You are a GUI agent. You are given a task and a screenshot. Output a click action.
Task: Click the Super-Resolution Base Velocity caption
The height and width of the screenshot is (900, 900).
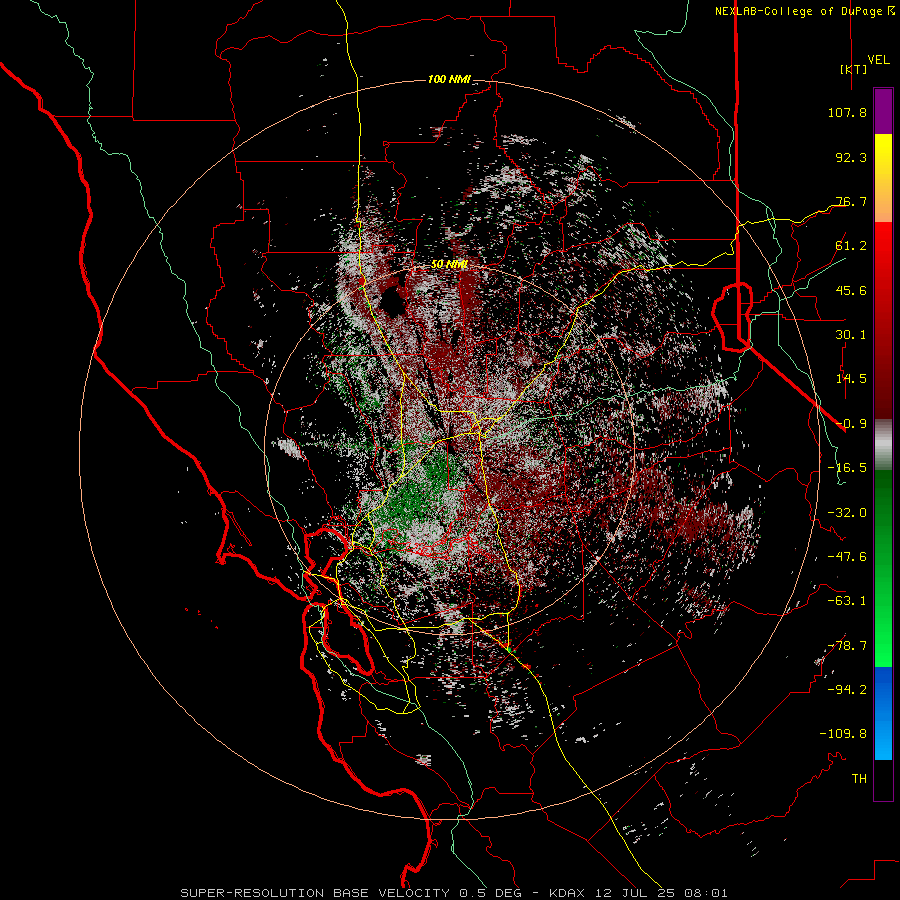(454, 893)
